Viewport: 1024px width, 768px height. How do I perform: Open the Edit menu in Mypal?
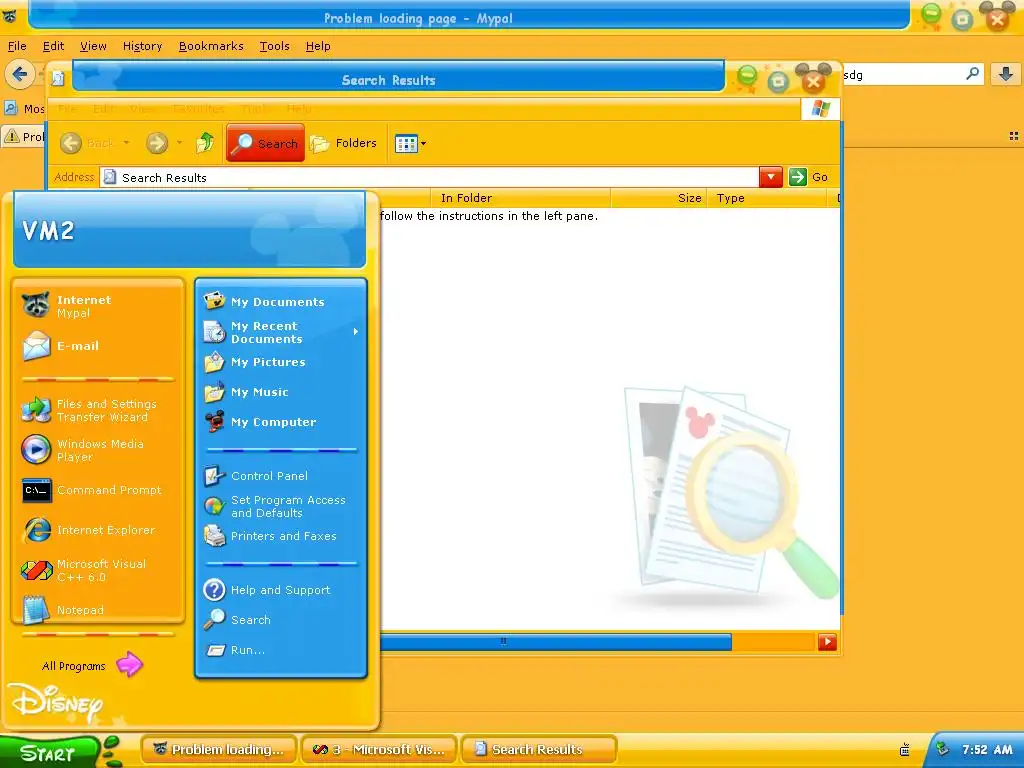coord(54,46)
